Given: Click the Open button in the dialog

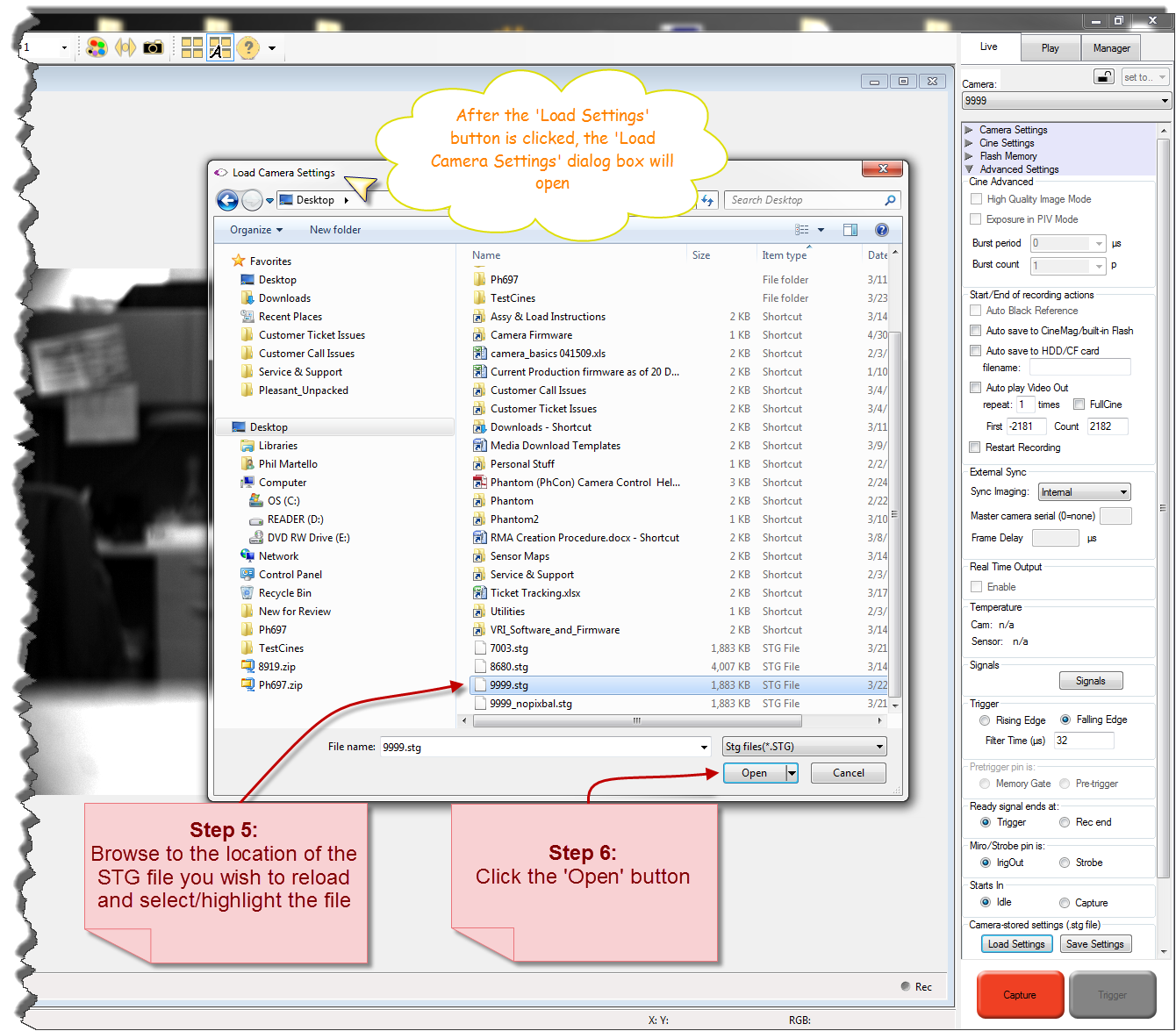Looking at the screenshot, I should 753,773.
